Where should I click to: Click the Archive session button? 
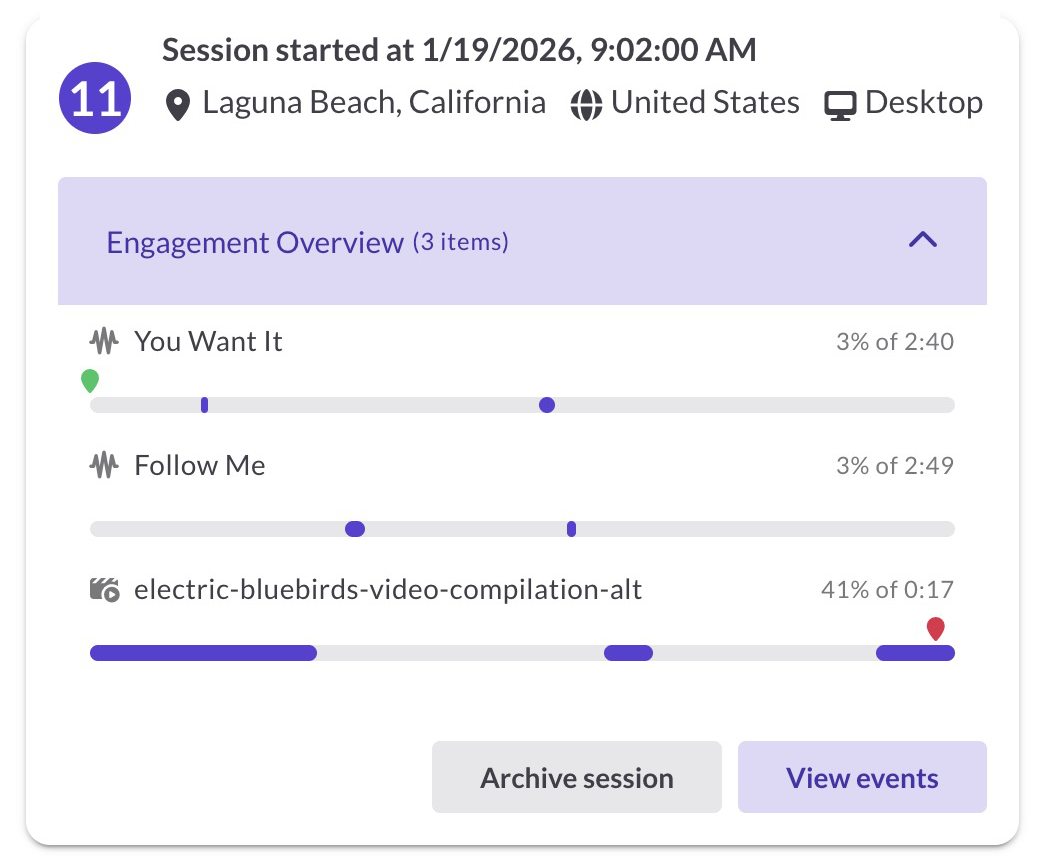coord(576,777)
